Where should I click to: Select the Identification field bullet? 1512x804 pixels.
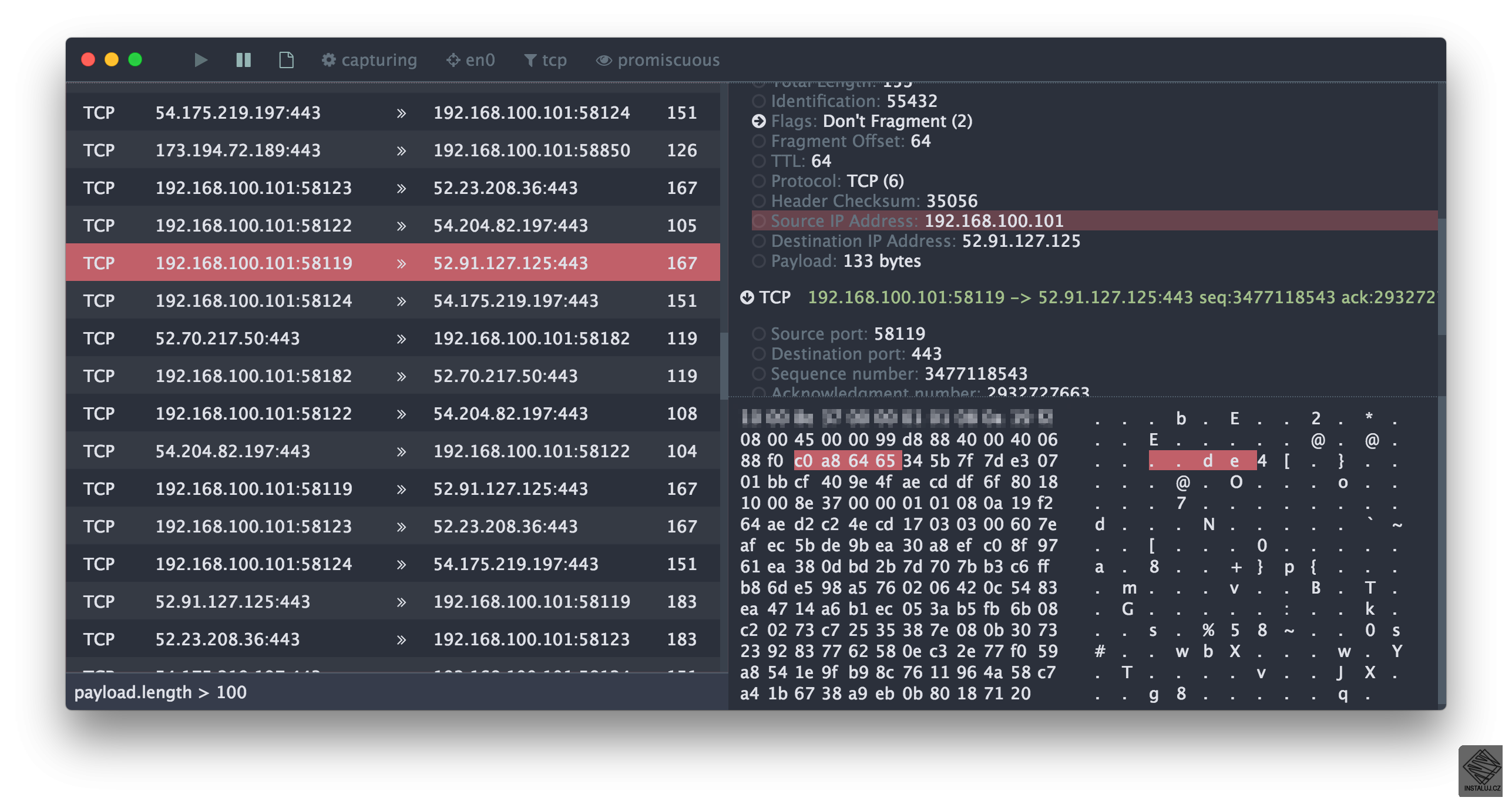[x=759, y=101]
